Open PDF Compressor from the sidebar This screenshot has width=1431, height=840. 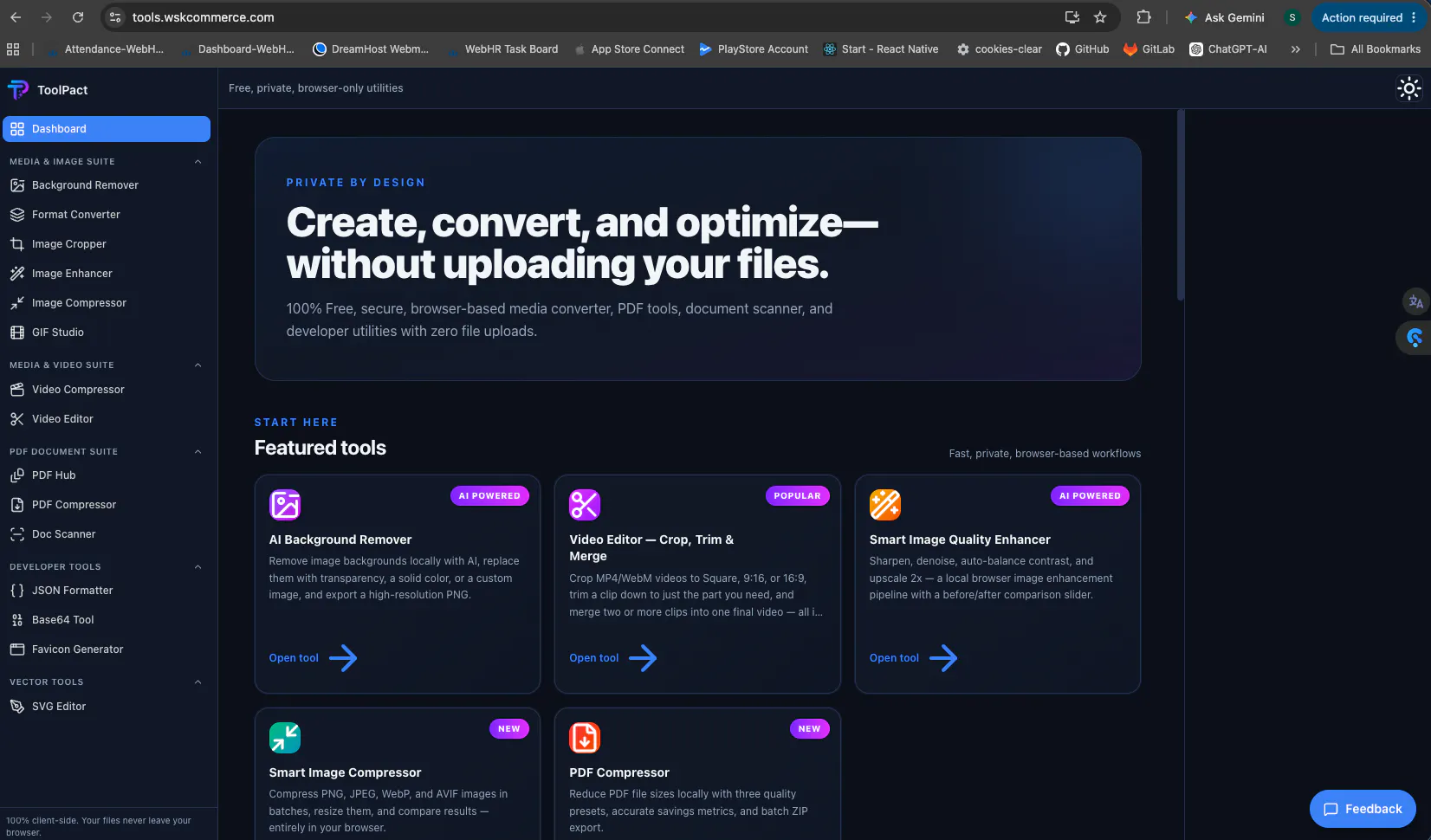[x=107, y=505]
